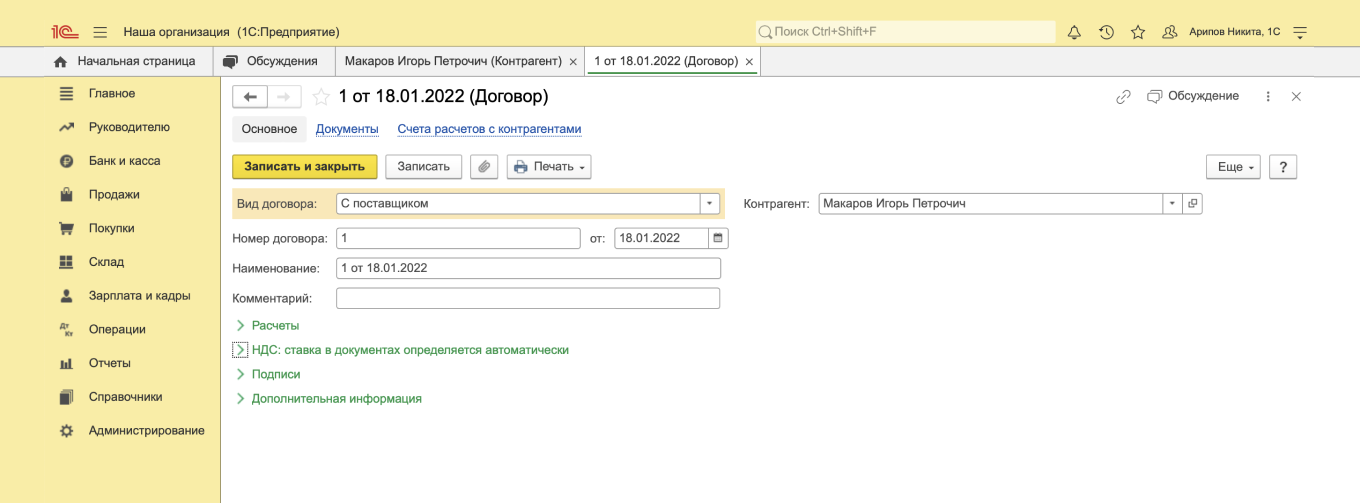This screenshot has height=503, width=1360.
Task: Expand the НДС rate section
Action: [240, 350]
